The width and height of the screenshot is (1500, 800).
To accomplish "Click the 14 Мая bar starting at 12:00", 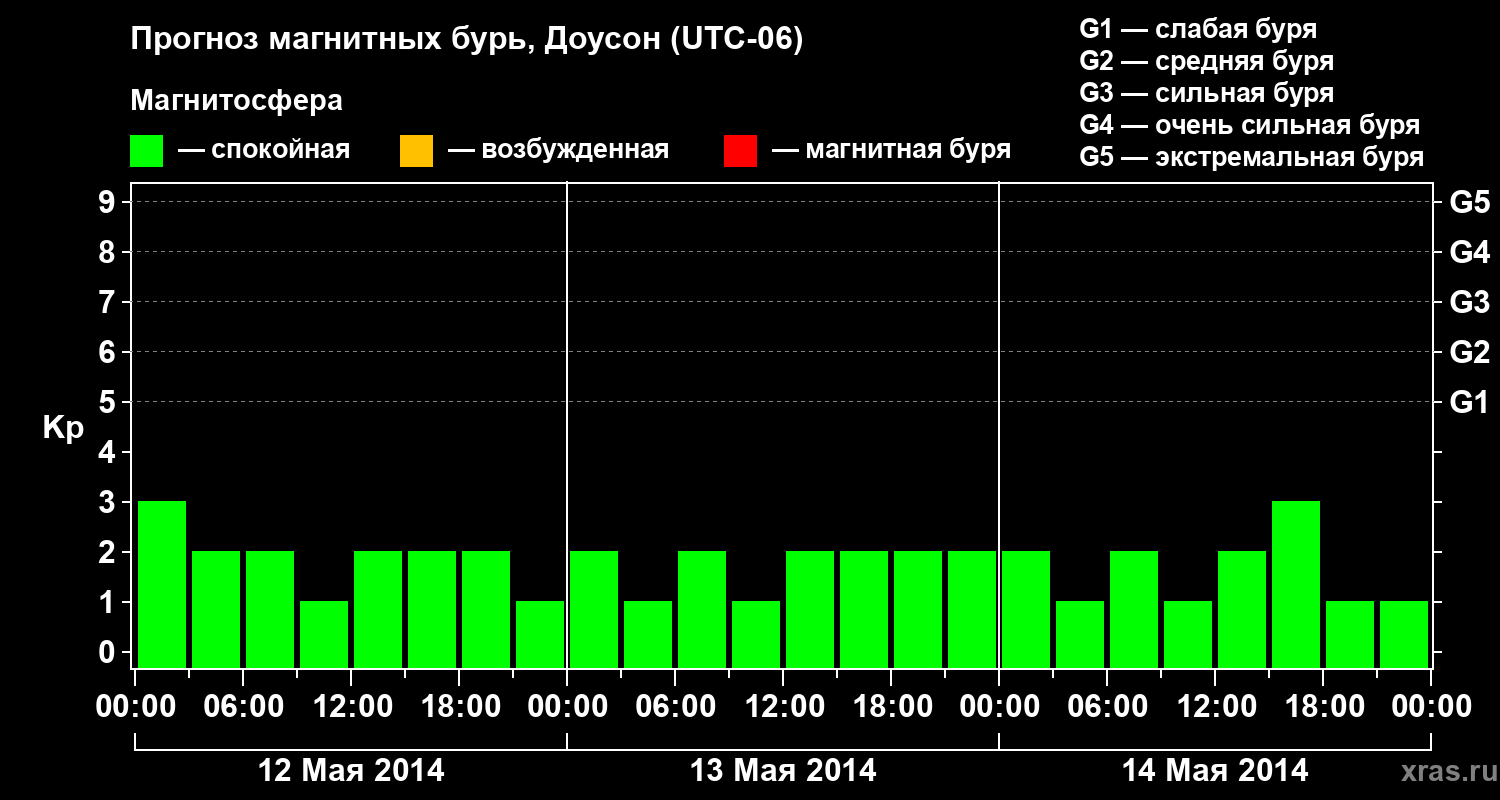I will (x=1242, y=609).
